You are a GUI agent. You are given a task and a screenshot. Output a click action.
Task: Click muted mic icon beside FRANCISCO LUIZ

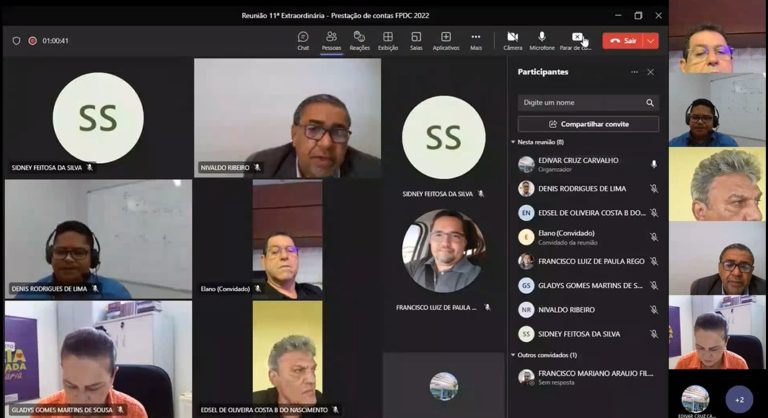point(653,261)
